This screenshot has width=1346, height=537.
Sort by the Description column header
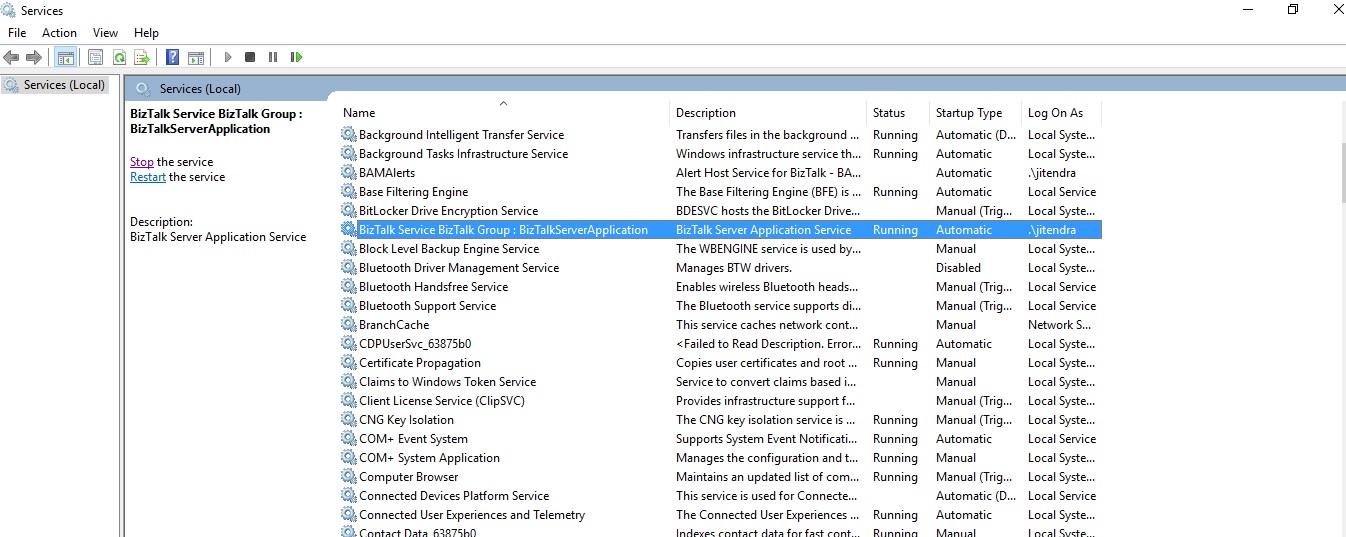[x=768, y=113]
